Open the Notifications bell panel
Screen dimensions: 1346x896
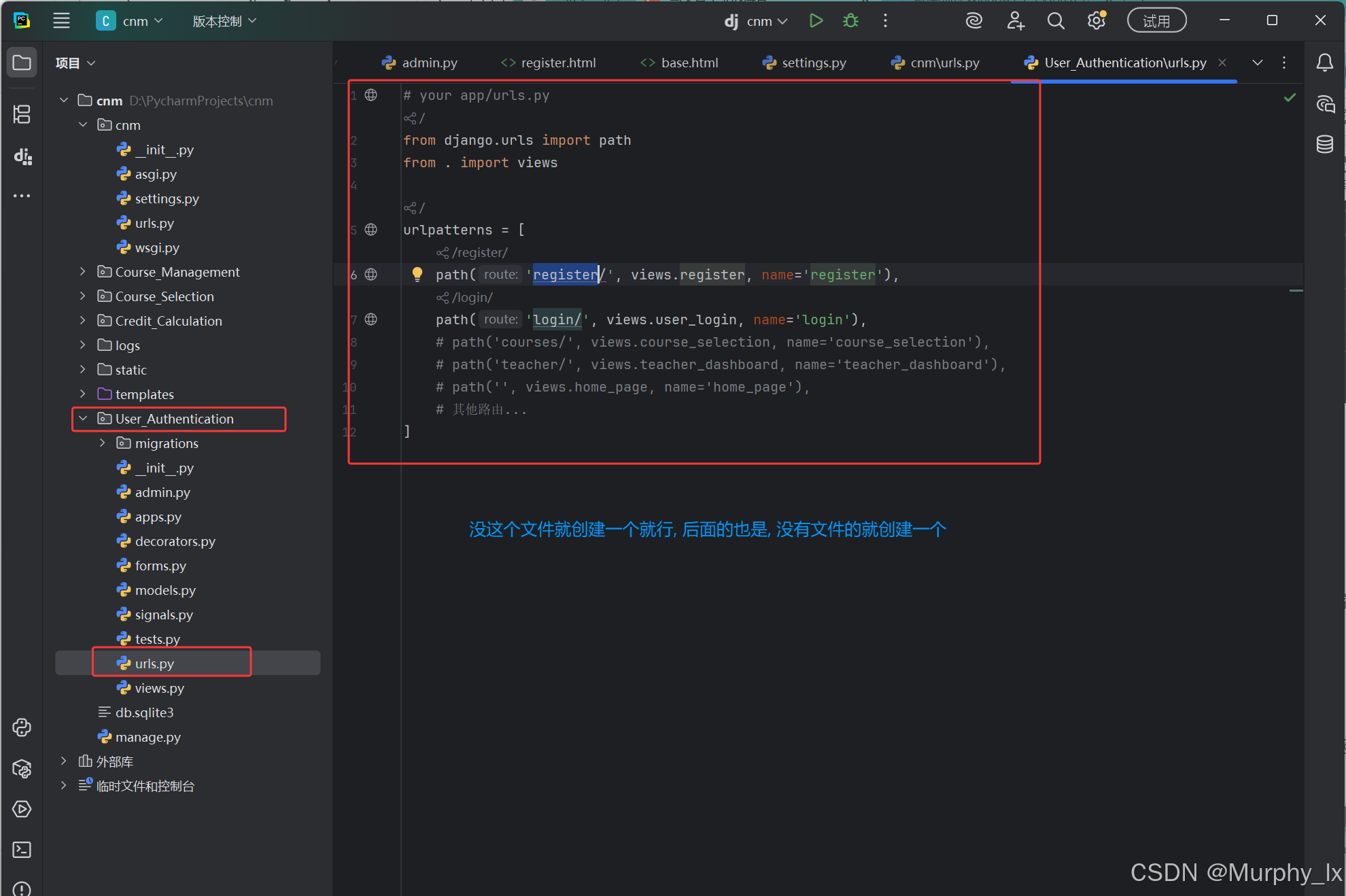(1324, 63)
